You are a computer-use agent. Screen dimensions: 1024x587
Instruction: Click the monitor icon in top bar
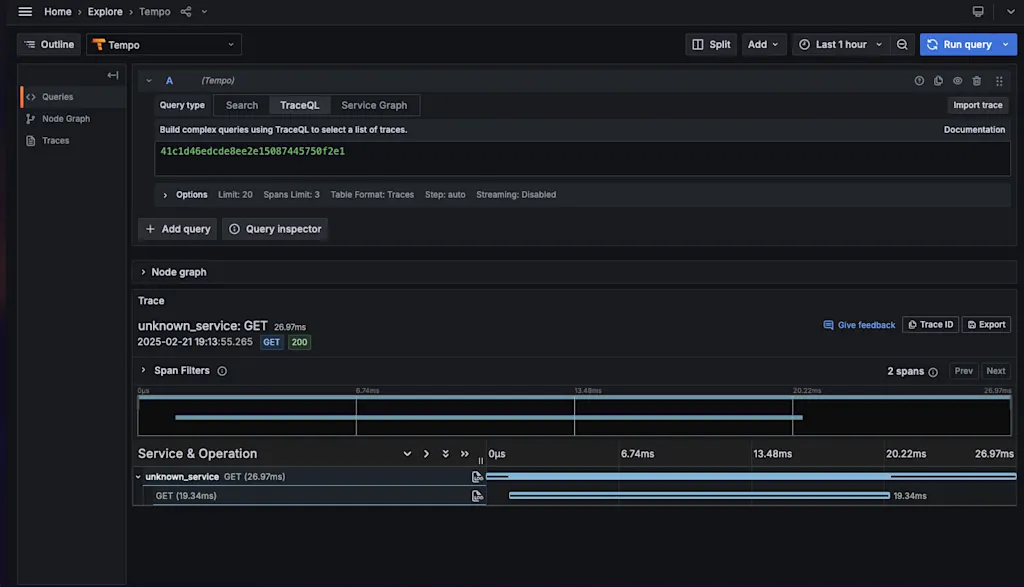[x=978, y=12]
